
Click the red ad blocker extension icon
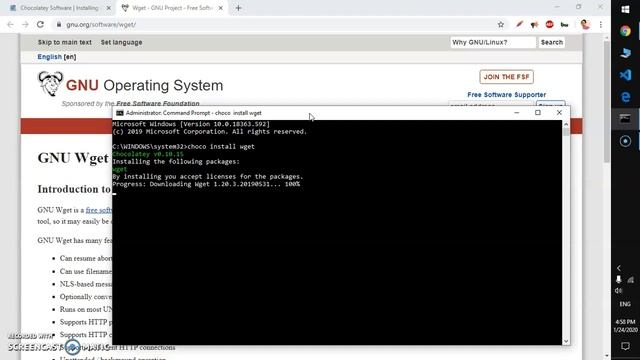tap(549, 24)
